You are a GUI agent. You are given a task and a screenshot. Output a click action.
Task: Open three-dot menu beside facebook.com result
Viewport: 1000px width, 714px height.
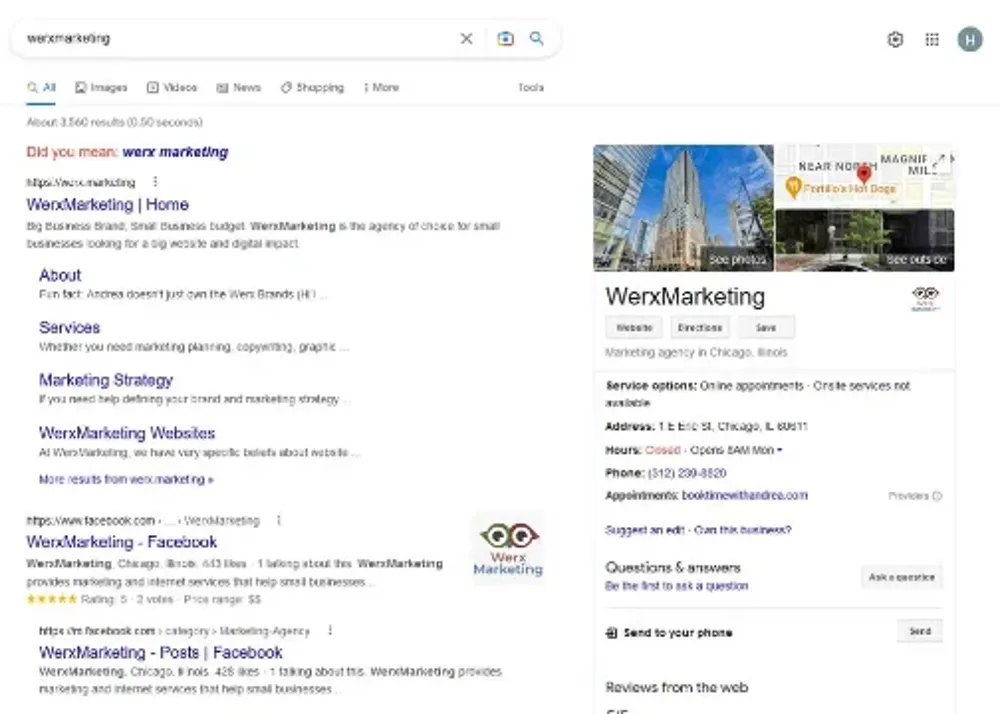pyautogui.click(x=279, y=520)
